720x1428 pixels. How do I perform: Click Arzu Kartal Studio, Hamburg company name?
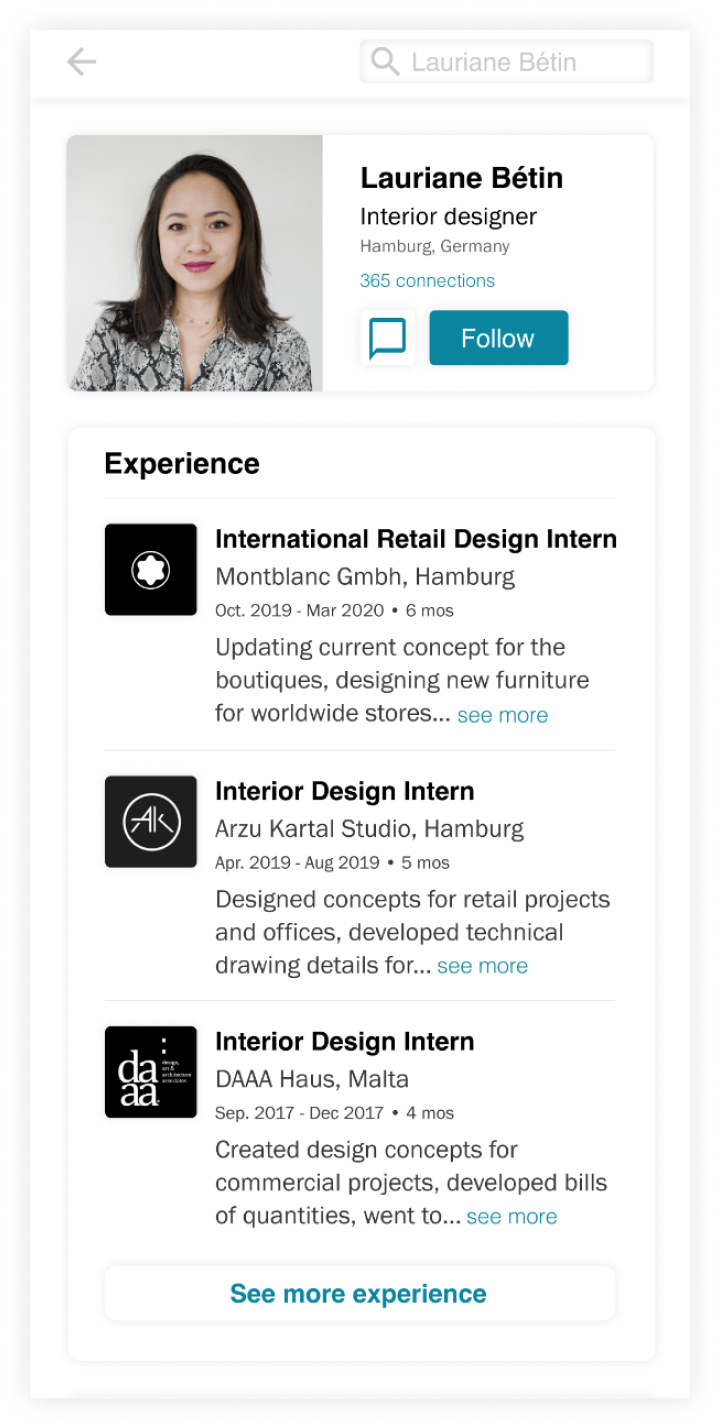[x=369, y=829]
